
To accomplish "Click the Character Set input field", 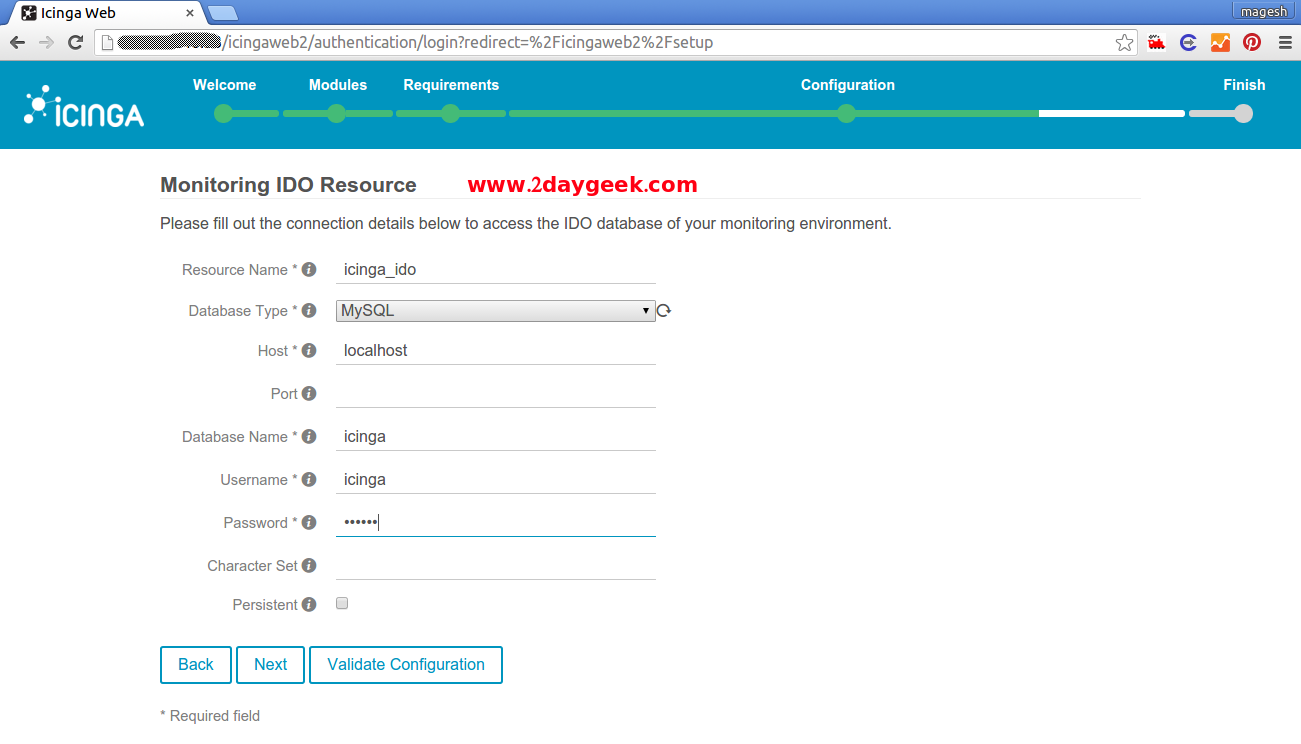I will tap(496, 566).
